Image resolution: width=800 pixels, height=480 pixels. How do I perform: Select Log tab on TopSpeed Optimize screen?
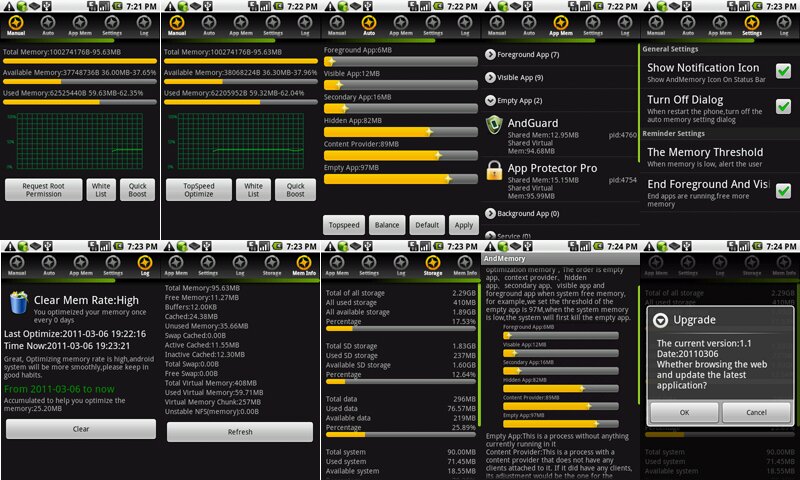[x=305, y=26]
